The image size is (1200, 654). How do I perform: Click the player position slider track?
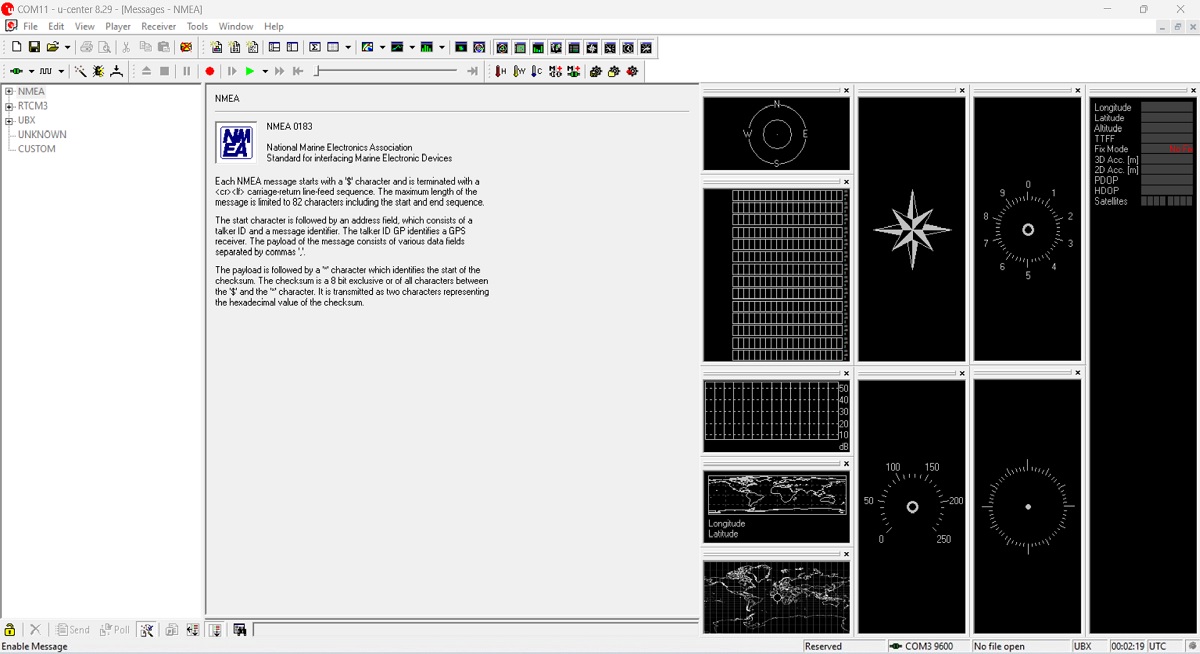pos(390,71)
